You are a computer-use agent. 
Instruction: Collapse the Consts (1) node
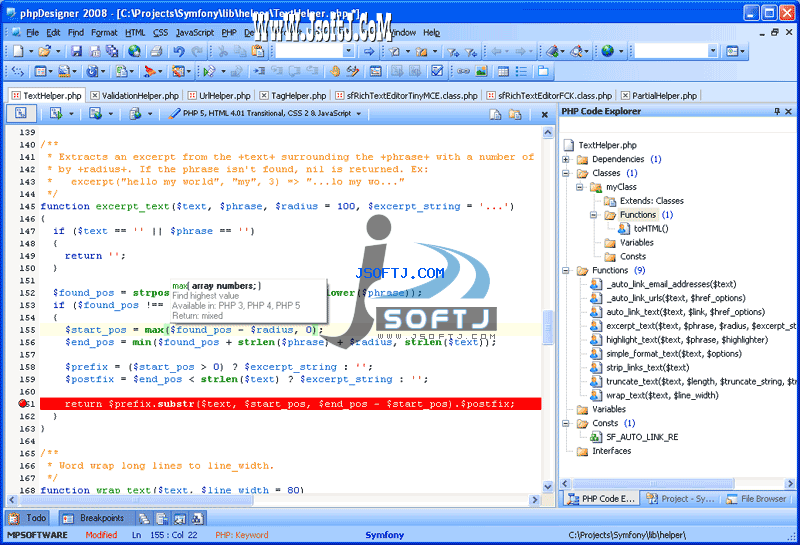click(x=566, y=423)
